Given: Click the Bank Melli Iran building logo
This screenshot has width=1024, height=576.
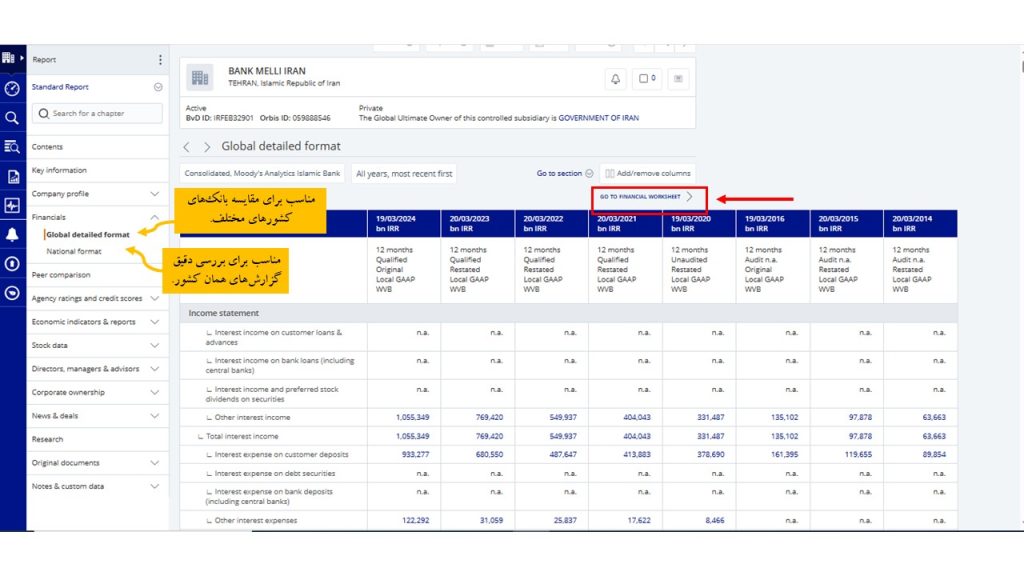Looking at the screenshot, I should 200,78.
